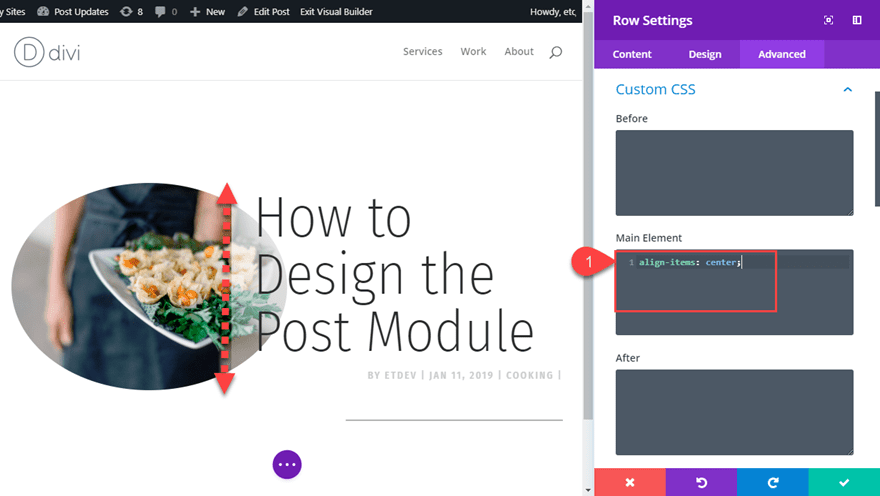Open the purple builder options button
This screenshot has width=880, height=496.
pos(287,465)
